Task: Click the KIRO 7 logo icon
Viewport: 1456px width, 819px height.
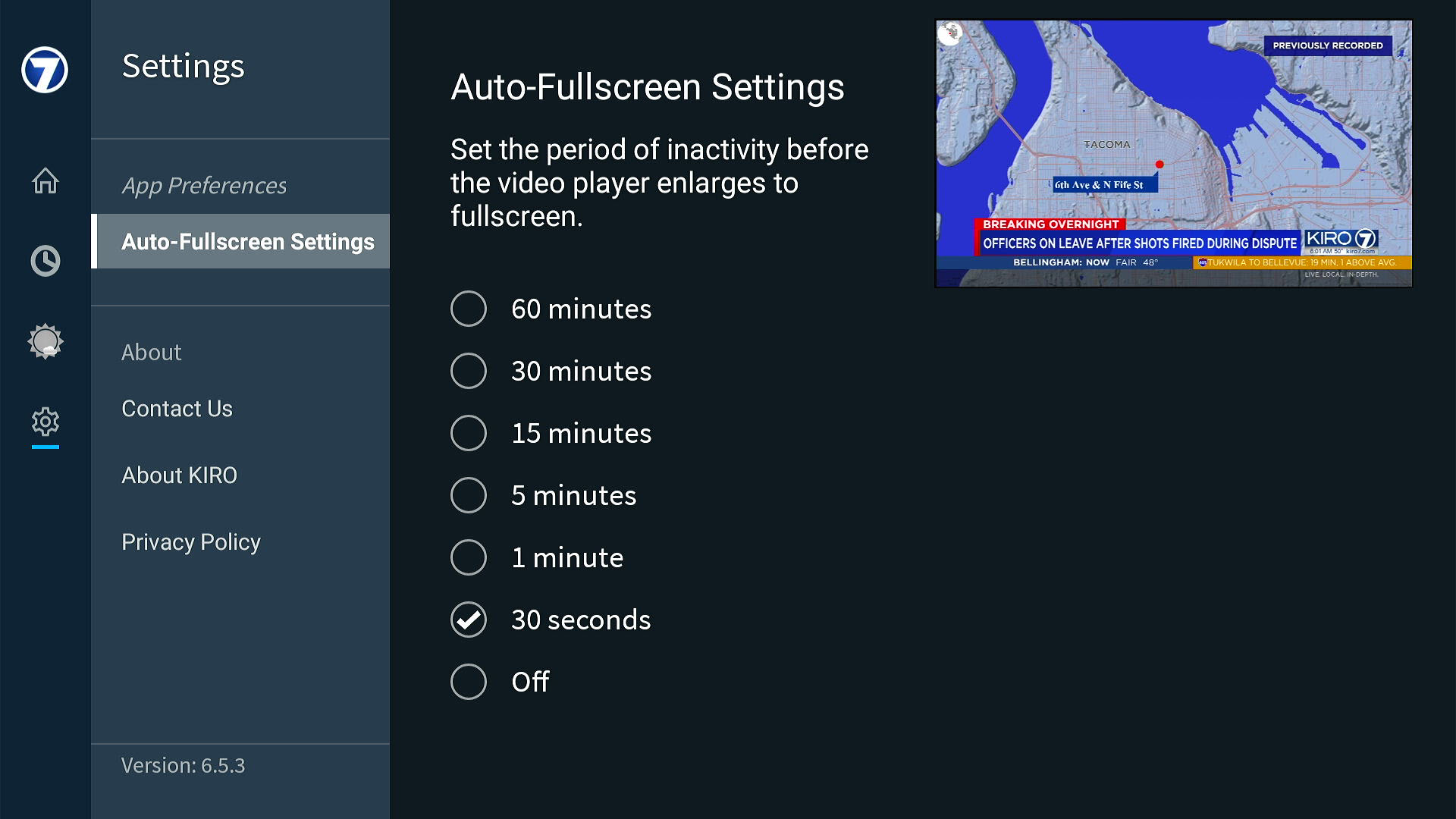Action: pos(45,70)
